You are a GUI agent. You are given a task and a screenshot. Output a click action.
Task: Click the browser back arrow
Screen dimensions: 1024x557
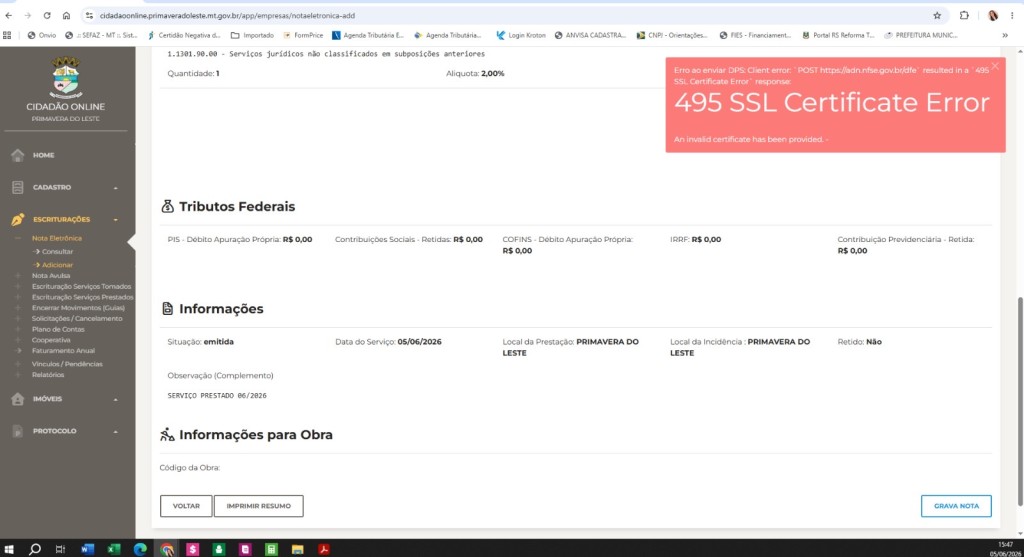tap(8, 16)
